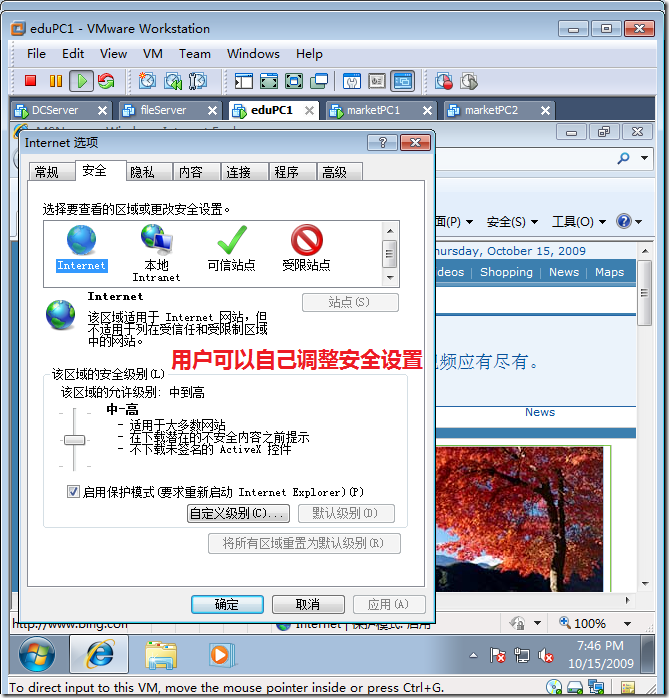
Task: Open the Shopping link on MSN page
Action: point(506,272)
